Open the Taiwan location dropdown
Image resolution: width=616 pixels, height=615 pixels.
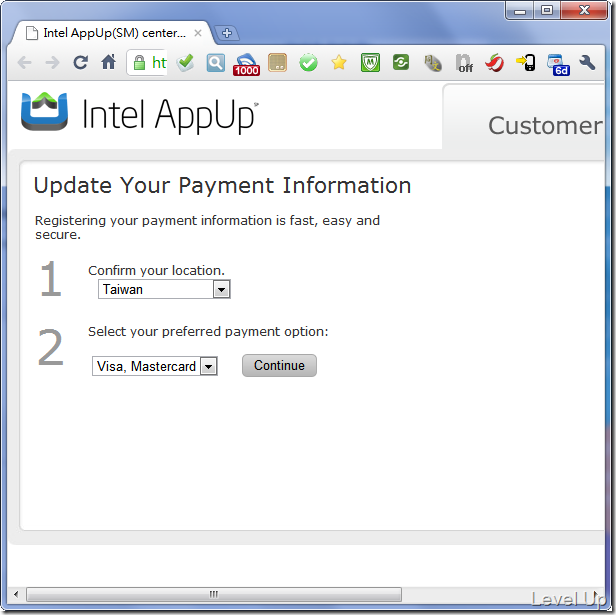[164, 289]
